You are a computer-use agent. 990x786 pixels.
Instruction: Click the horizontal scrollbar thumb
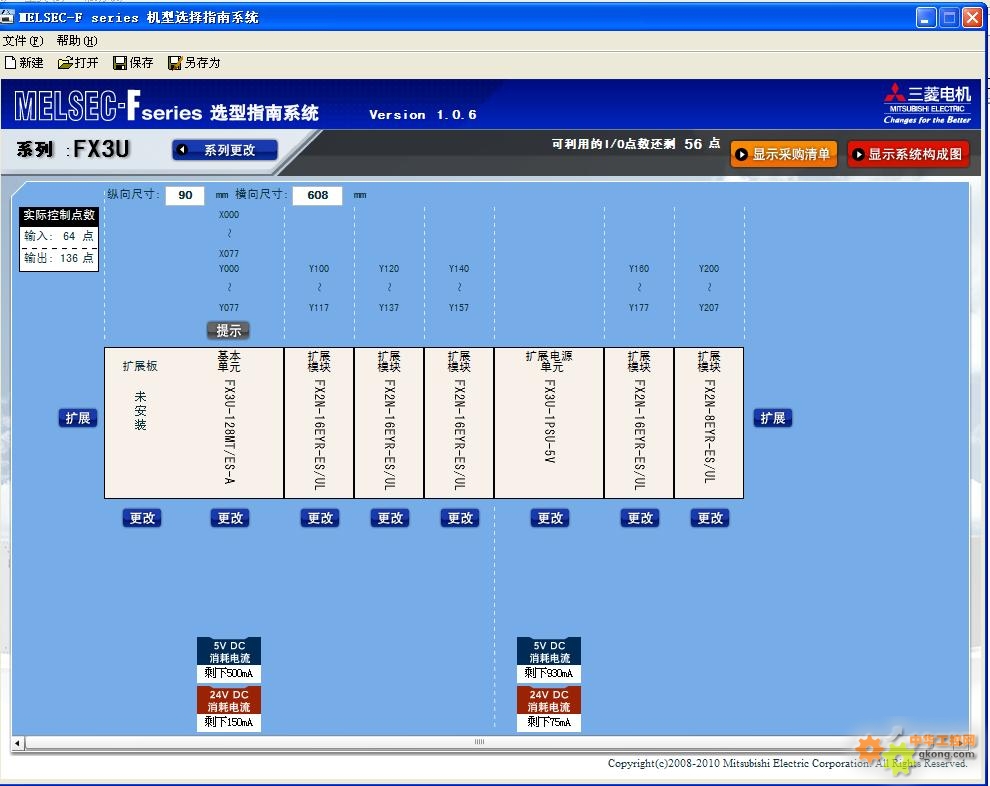[479, 742]
